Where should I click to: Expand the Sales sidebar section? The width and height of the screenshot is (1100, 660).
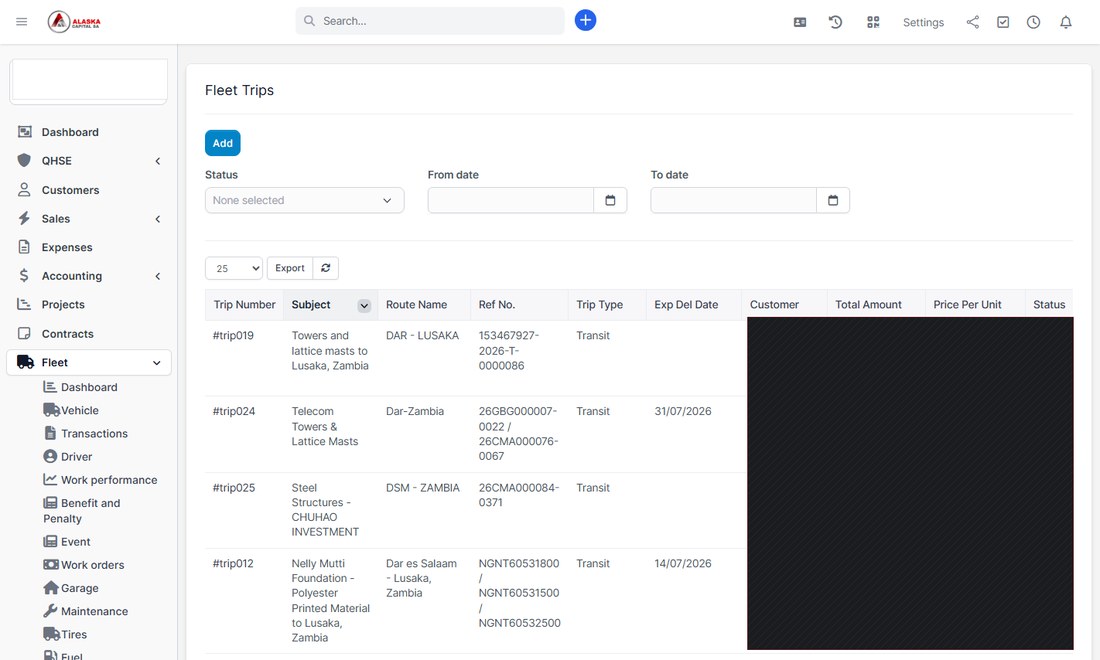point(88,219)
